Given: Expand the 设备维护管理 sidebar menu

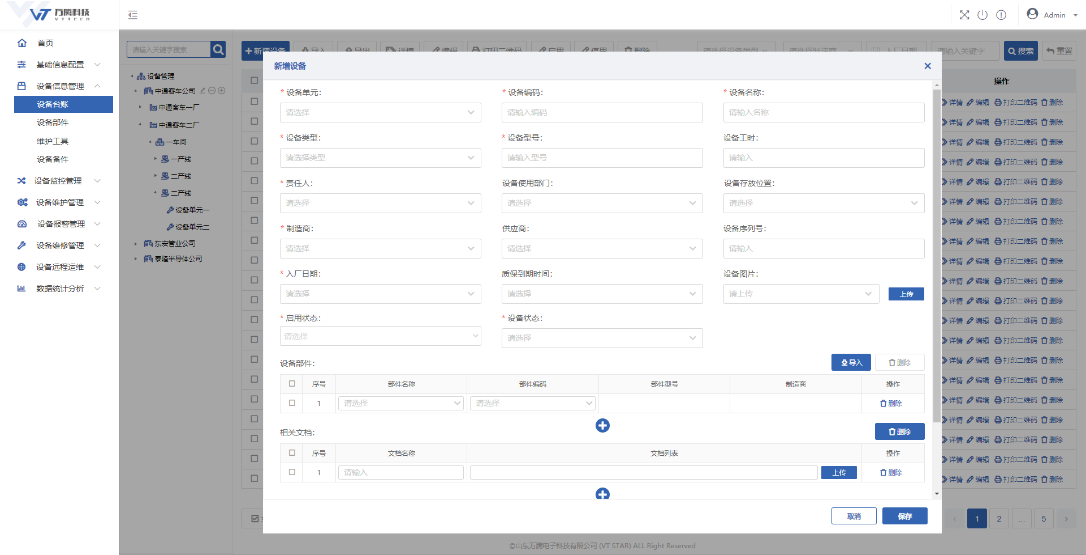Looking at the screenshot, I should coord(66,202).
